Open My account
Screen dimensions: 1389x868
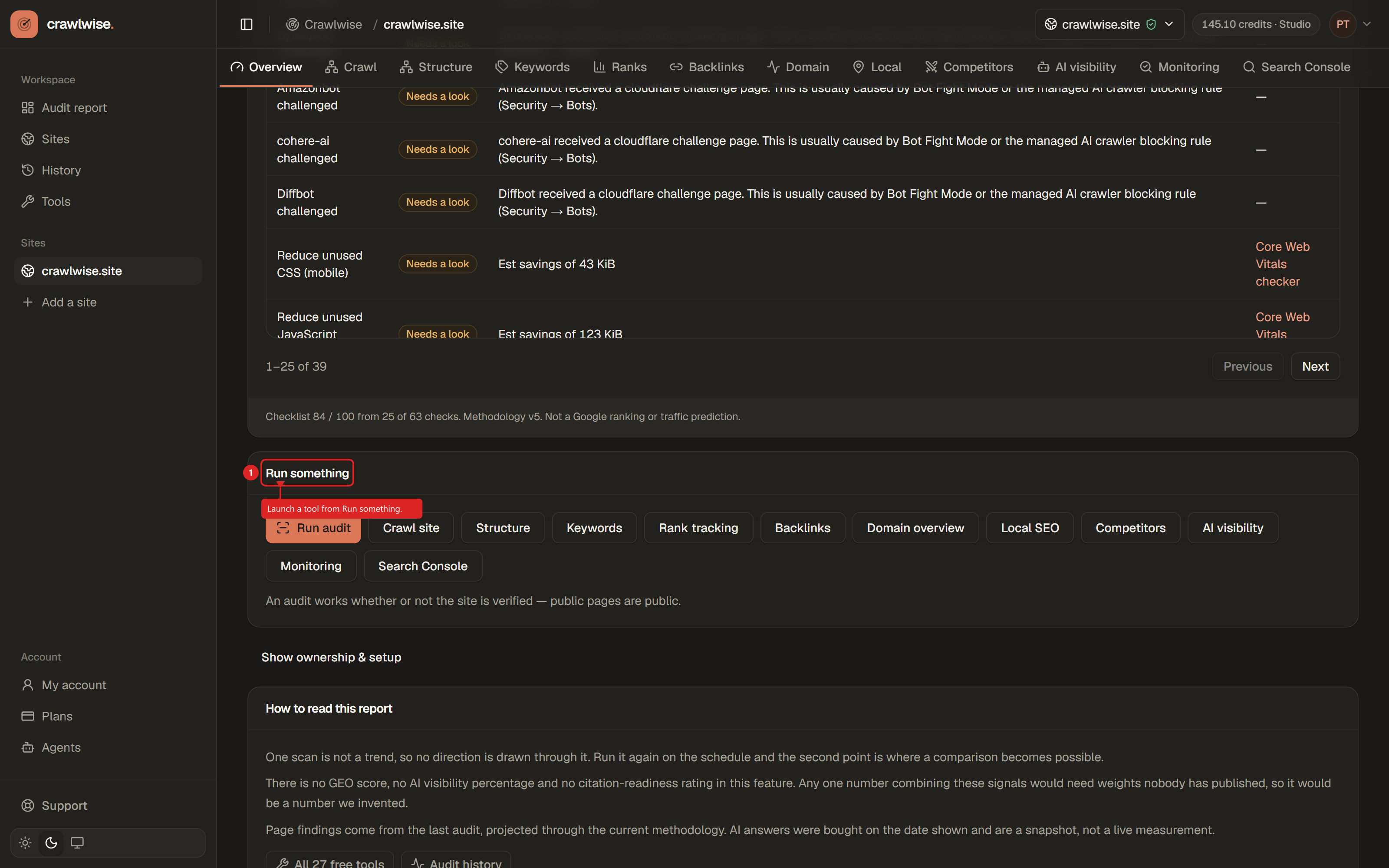click(x=108, y=685)
